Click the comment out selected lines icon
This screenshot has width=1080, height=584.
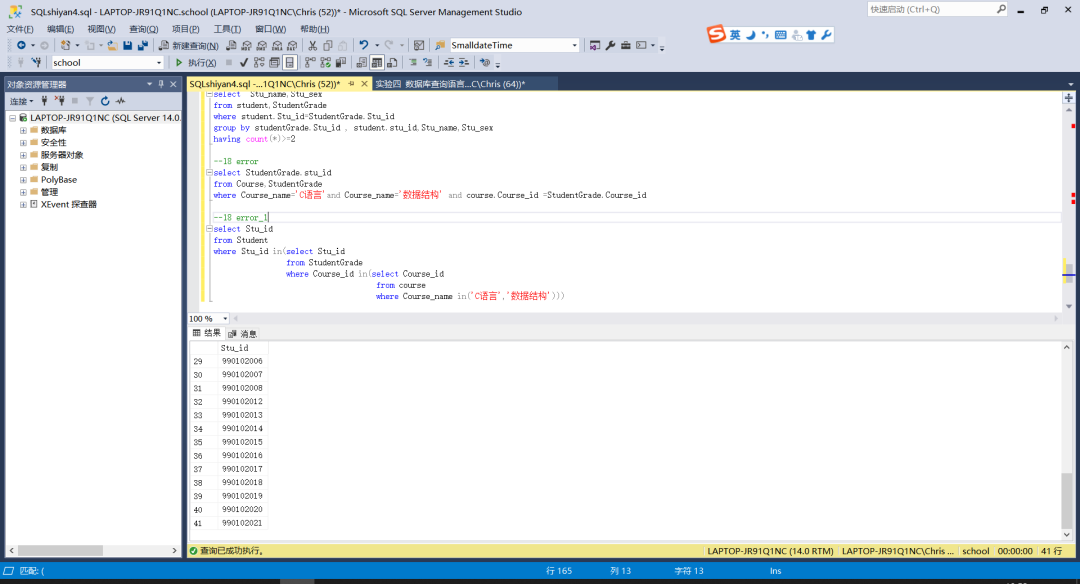click(x=413, y=63)
